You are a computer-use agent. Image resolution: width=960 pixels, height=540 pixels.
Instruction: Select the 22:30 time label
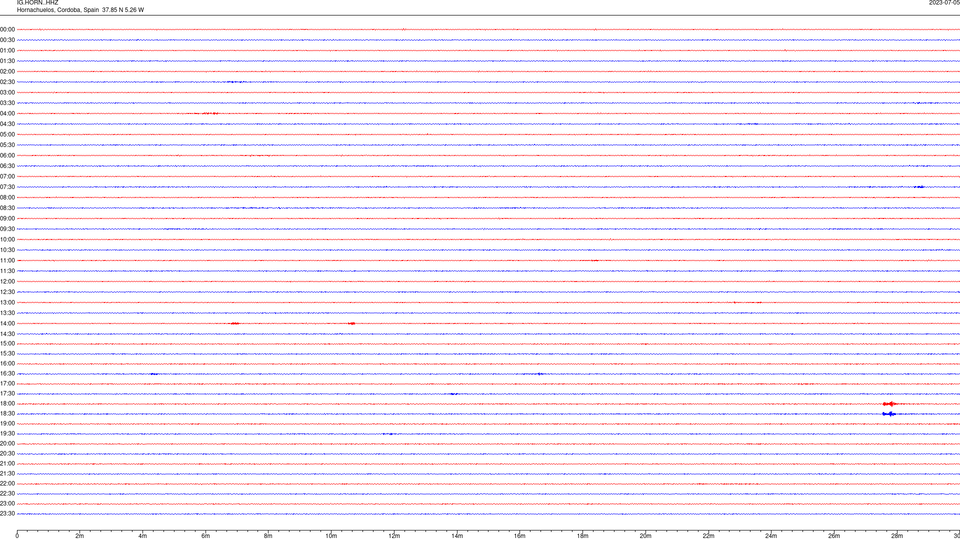(x=7, y=493)
